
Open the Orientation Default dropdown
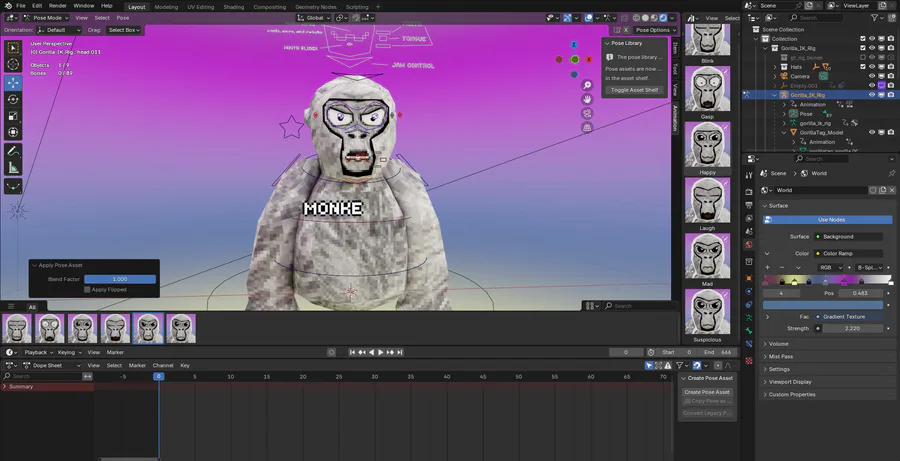(60, 30)
